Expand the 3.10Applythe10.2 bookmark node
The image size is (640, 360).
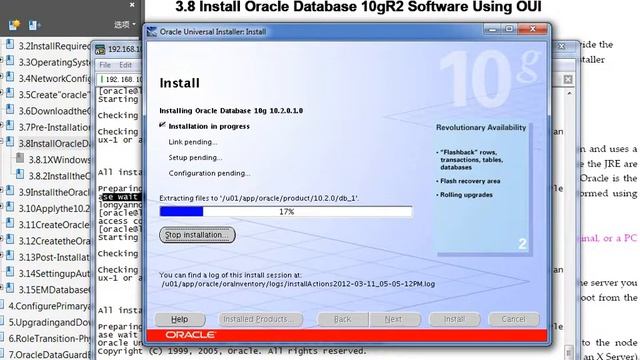tap(1, 208)
